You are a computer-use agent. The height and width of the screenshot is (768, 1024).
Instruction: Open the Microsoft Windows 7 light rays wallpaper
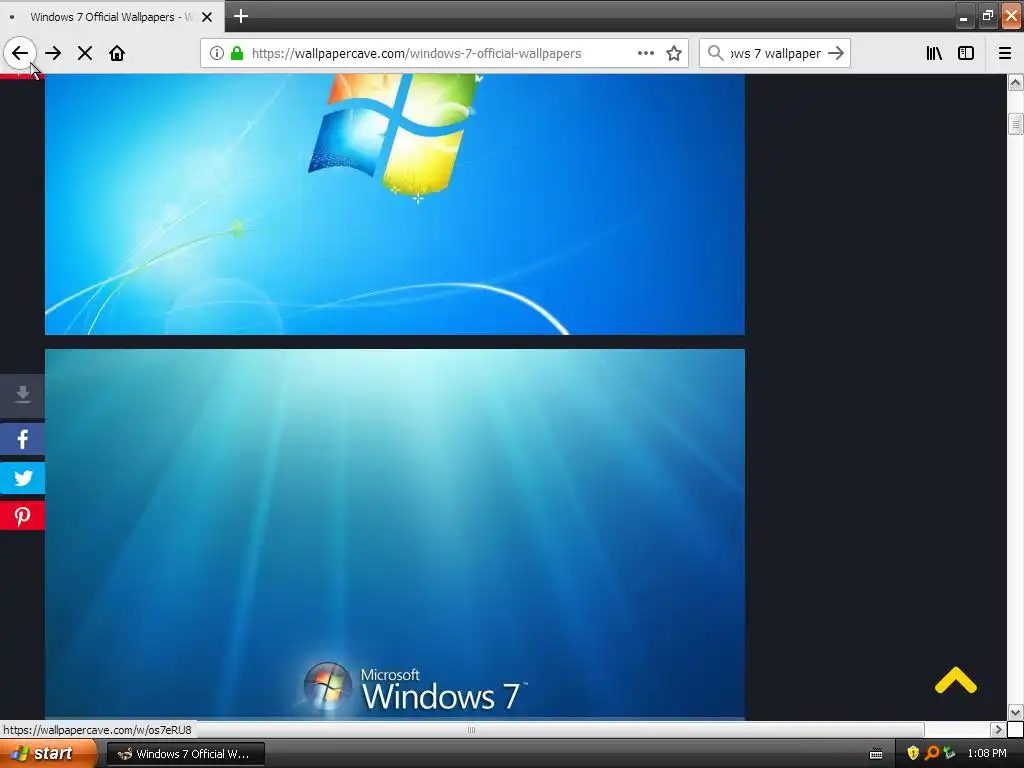tap(394, 534)
